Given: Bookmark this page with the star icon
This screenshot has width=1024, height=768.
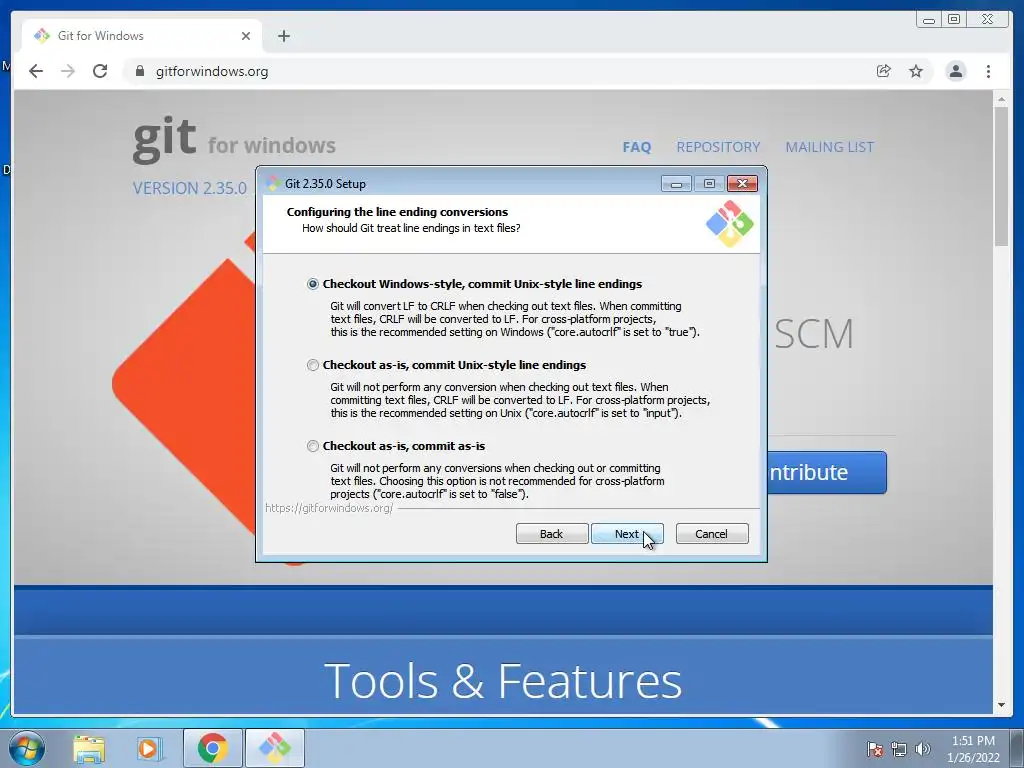Looking at the screenshot, I should pos(916,71).
